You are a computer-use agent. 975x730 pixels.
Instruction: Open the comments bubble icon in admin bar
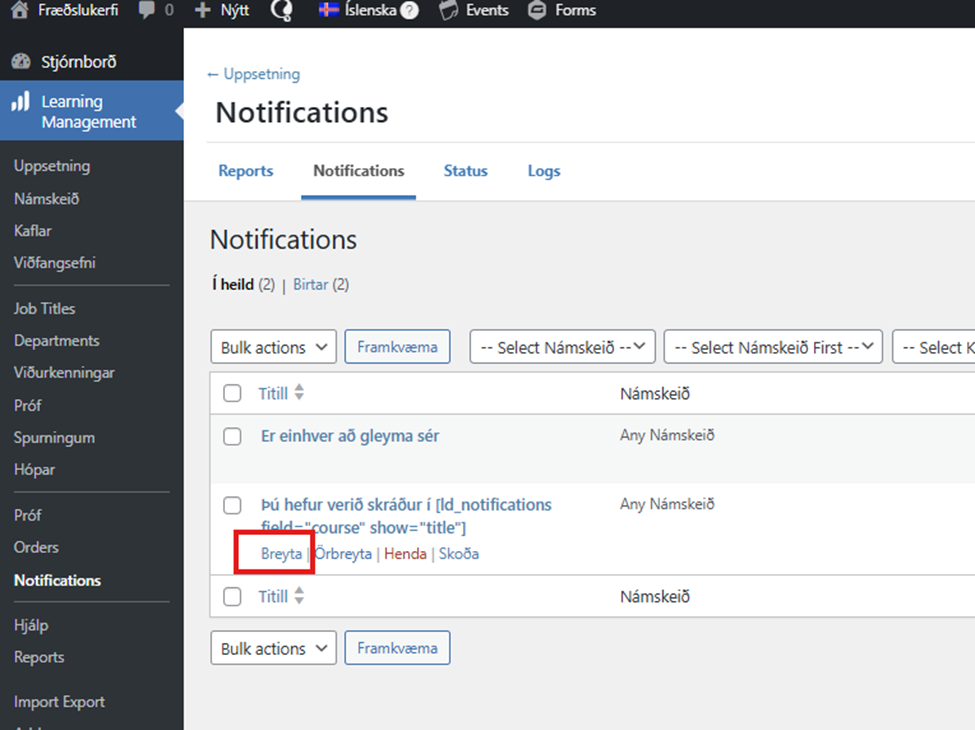coord(147,11)
